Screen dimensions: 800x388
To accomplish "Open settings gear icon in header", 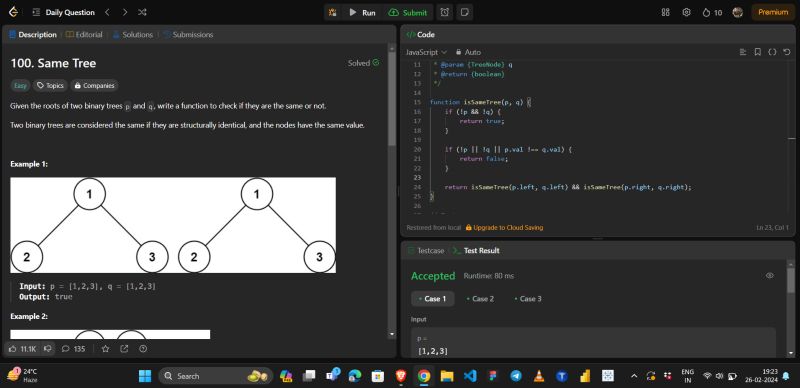I will [686, 12].
